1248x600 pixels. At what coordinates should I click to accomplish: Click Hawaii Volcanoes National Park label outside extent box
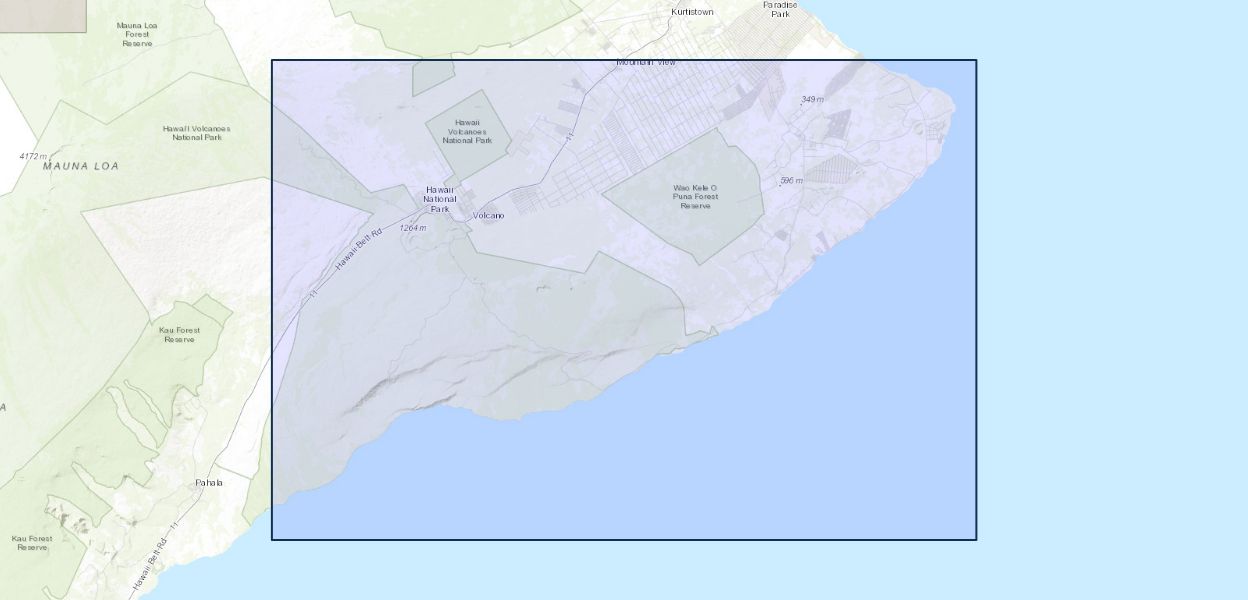[x=196, y=133]
